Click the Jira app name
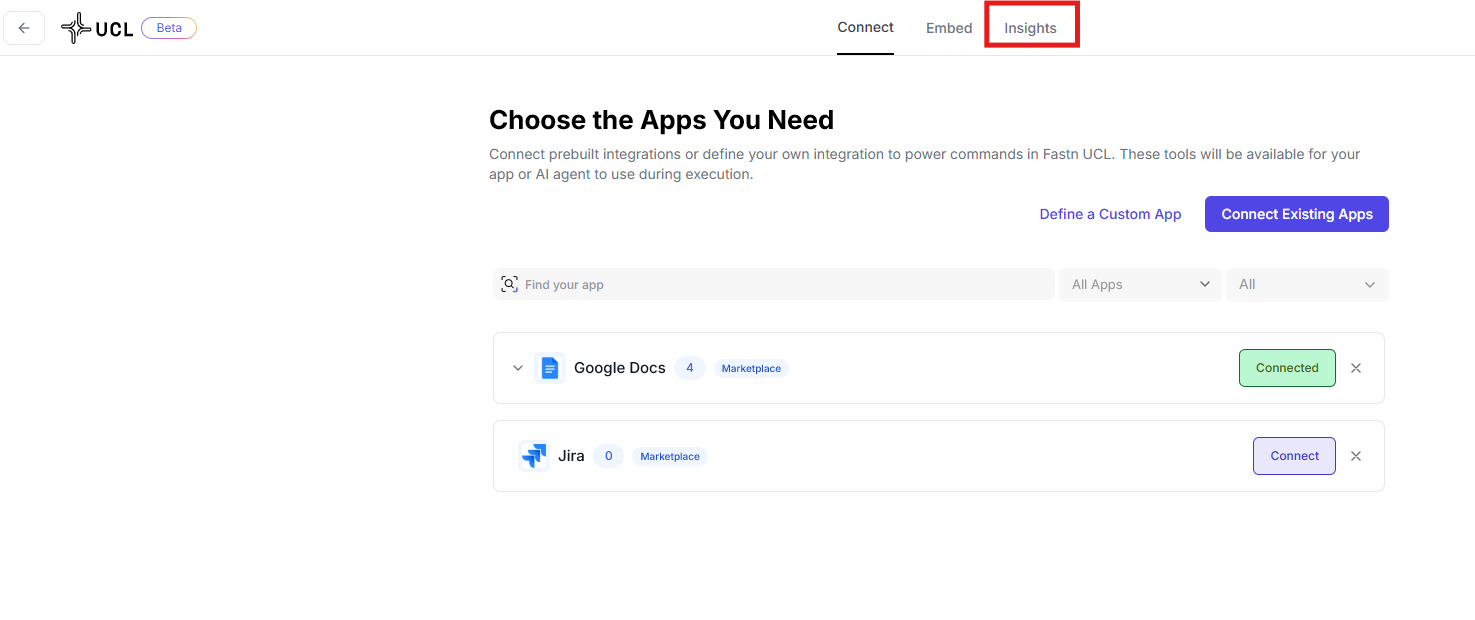 571,456
